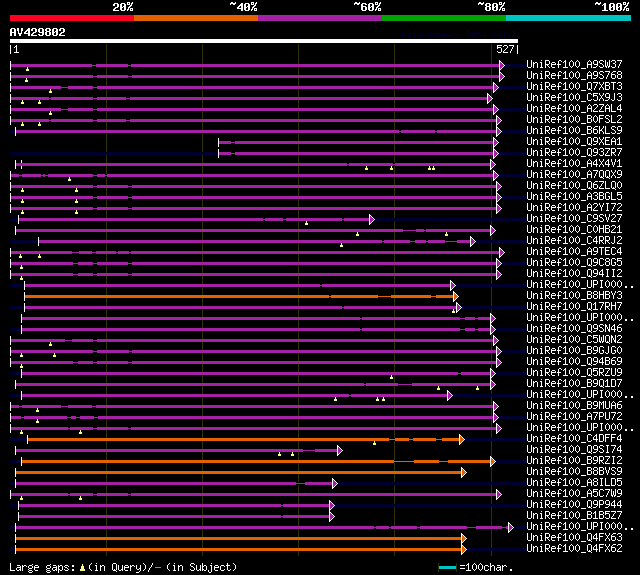Image resolution: width=640 pixels, height=575 pixels.
Task: Click hit label UniRef100_Q9XEA1
Action: point(574,142)
